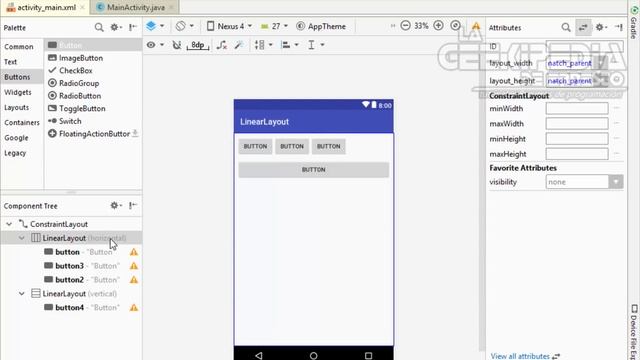Screen dimensions: 640x360
Task: Click the warning icon beside button4
Action: (x=134, y=308)
